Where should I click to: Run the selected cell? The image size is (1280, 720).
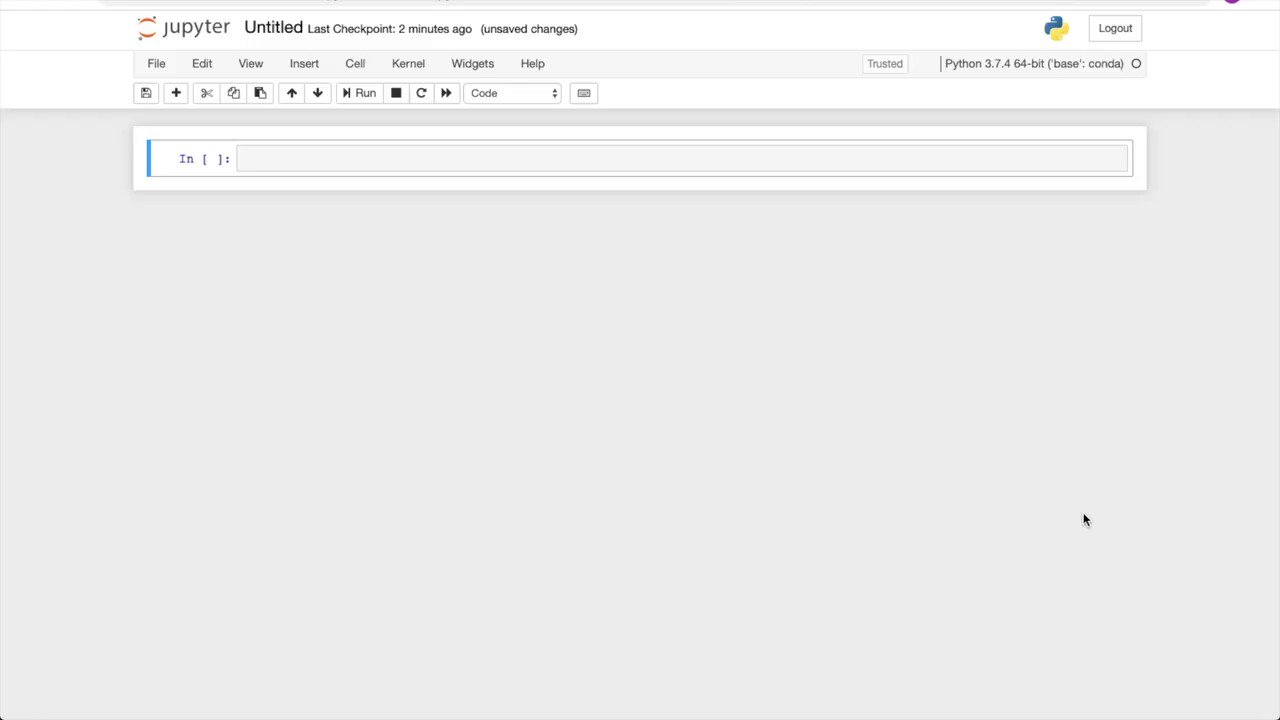point(360,93)
